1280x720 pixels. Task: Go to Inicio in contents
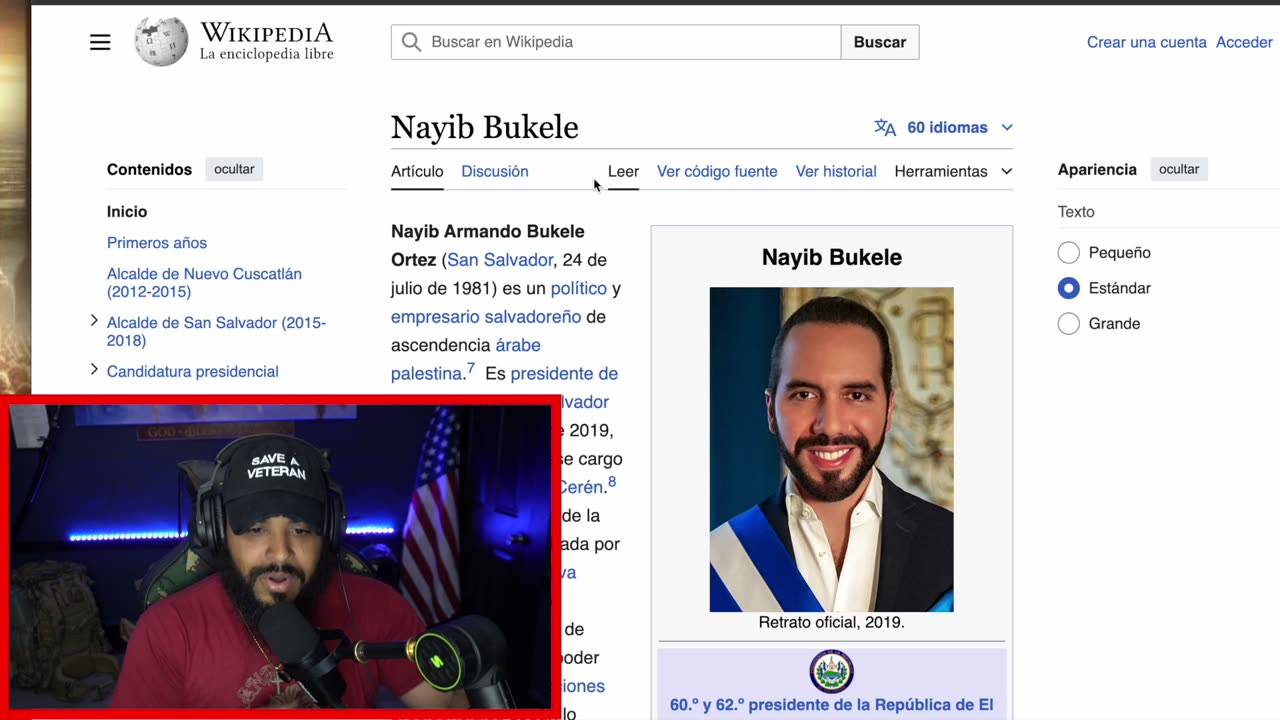click(127, 212)
